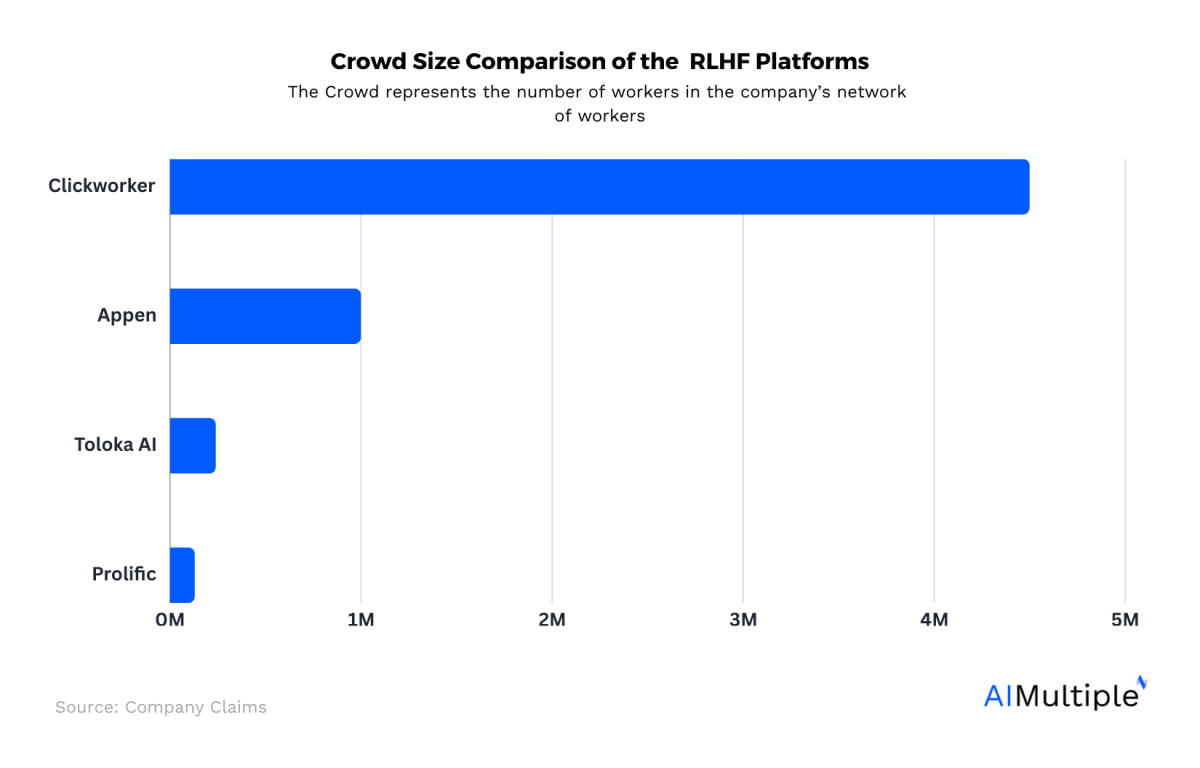Select the Prolific label
The width and height of the screenshot is (1200, 768).
coord(124,573)
